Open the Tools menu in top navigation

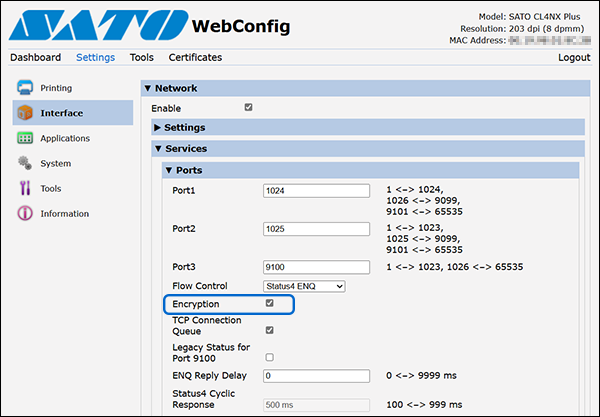tap(141, 58)
